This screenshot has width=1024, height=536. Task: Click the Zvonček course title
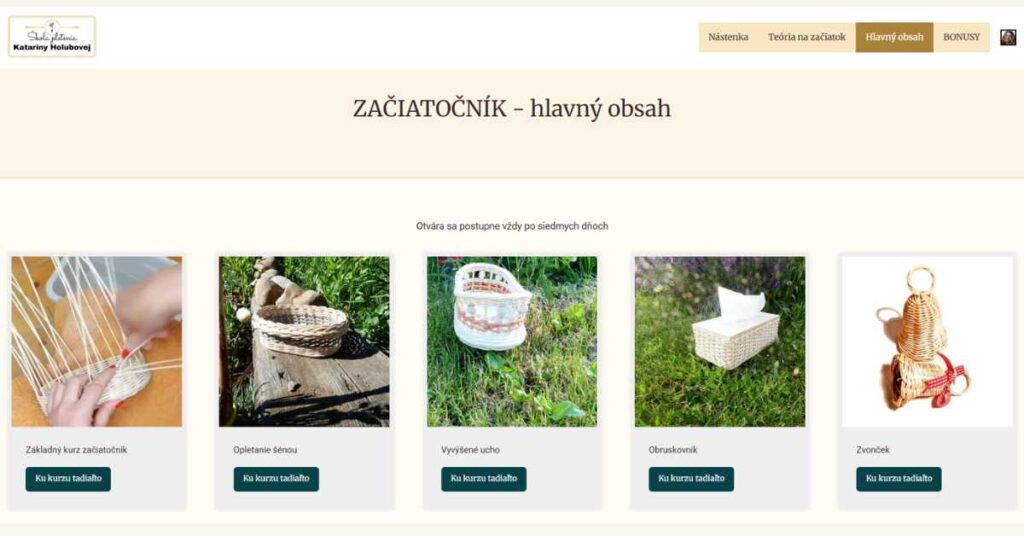coord(872,450)
